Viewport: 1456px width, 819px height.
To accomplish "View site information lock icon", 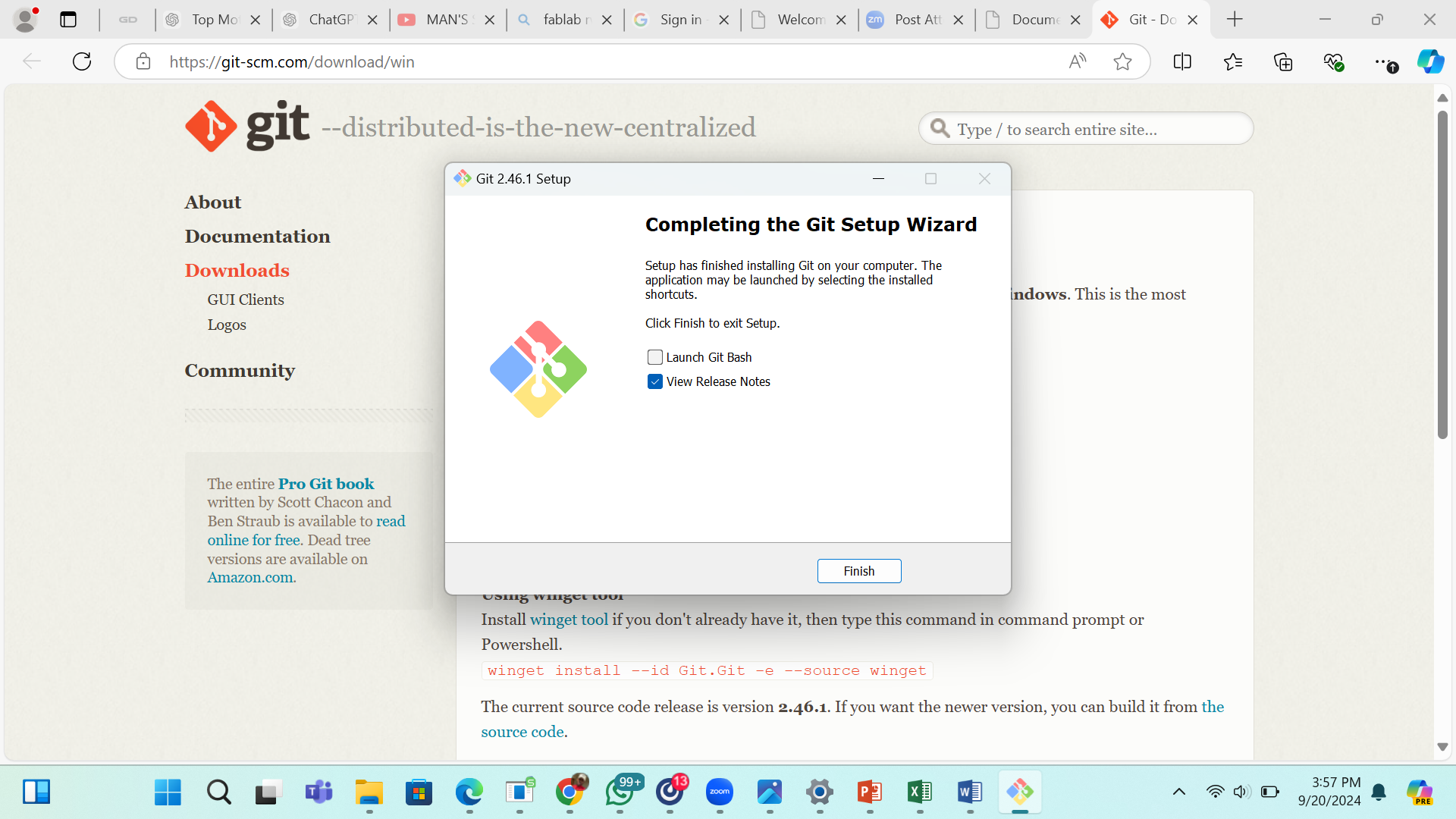I will pyautogui.click(x=143, y=61).
